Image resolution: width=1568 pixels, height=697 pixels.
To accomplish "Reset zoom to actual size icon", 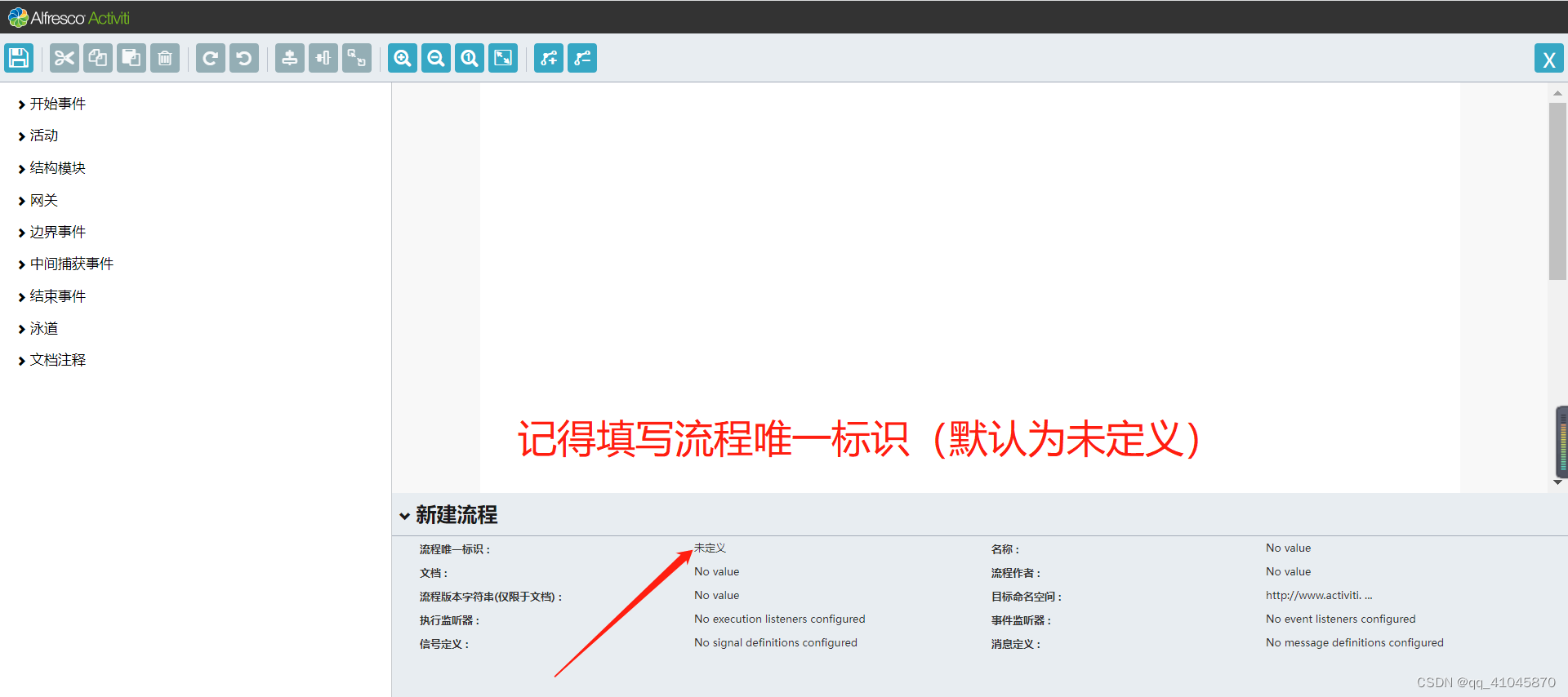I will pyautogui.click(x=470, y=58).
